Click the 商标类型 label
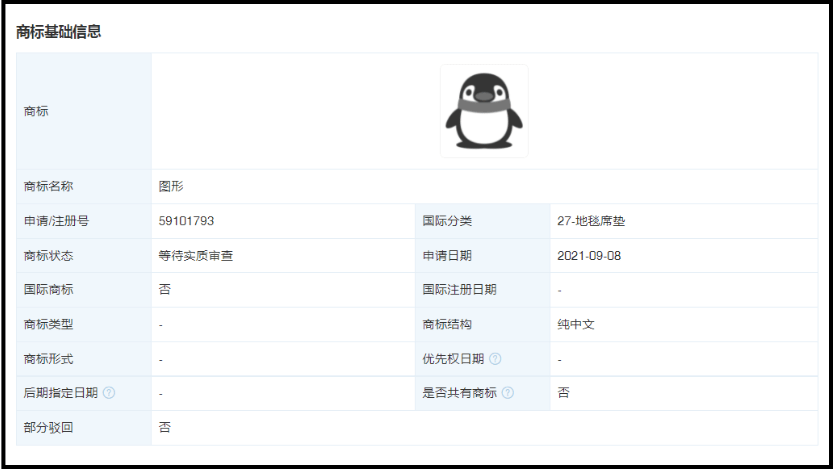Screen dimensions: 833x470 point(49,325)
